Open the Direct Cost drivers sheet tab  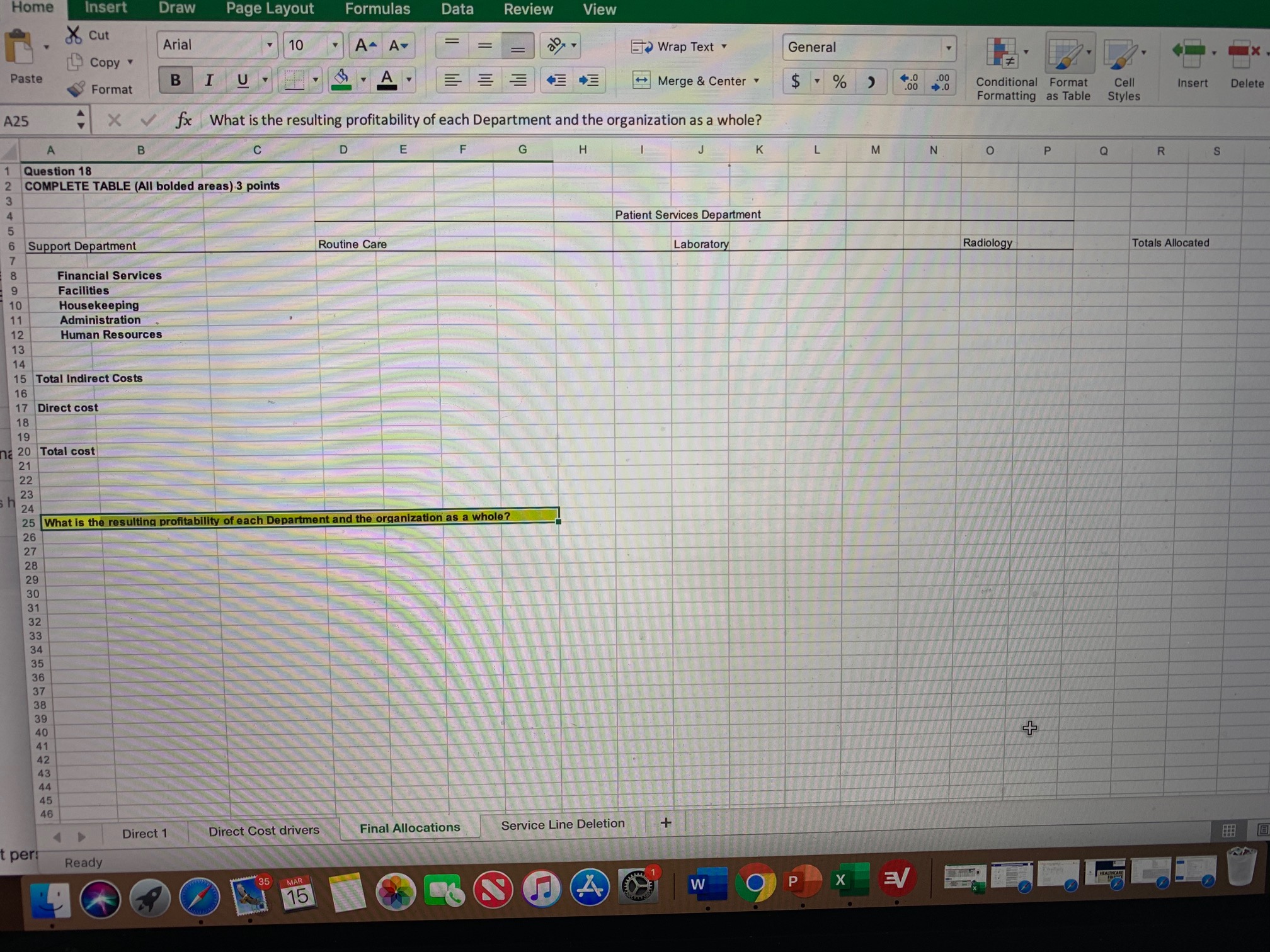tap(263, 830)
